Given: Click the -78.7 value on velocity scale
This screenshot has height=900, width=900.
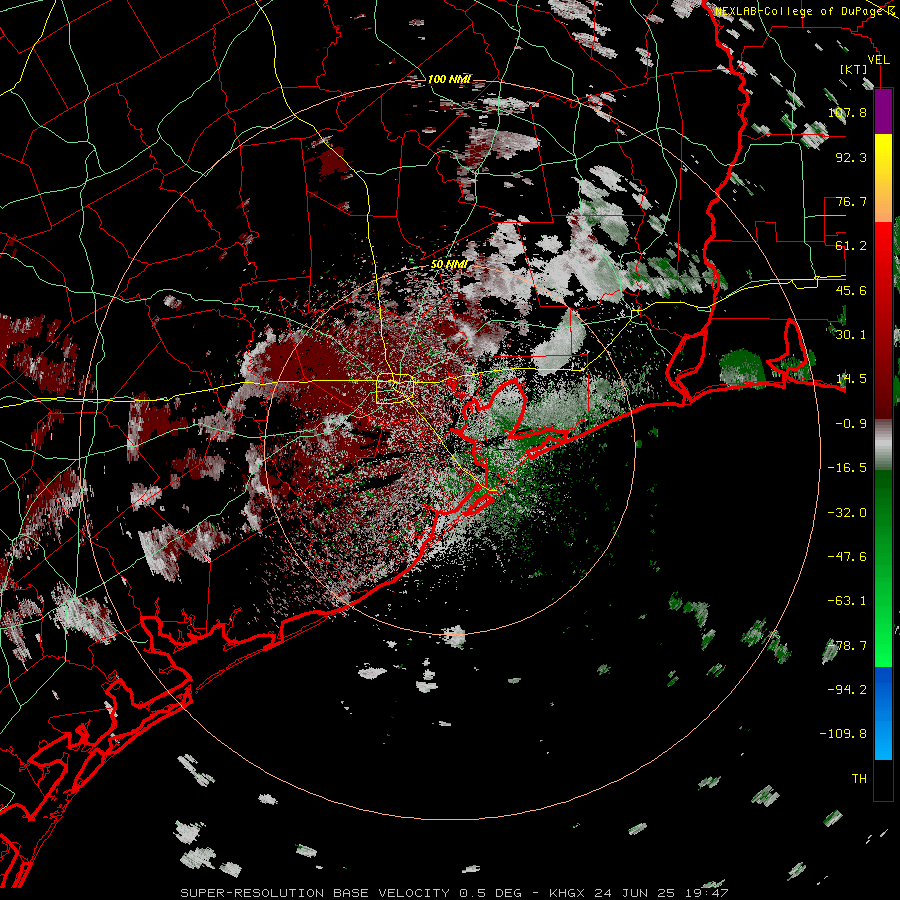Looking at the screenshot, I should click(x=847, y=645).
